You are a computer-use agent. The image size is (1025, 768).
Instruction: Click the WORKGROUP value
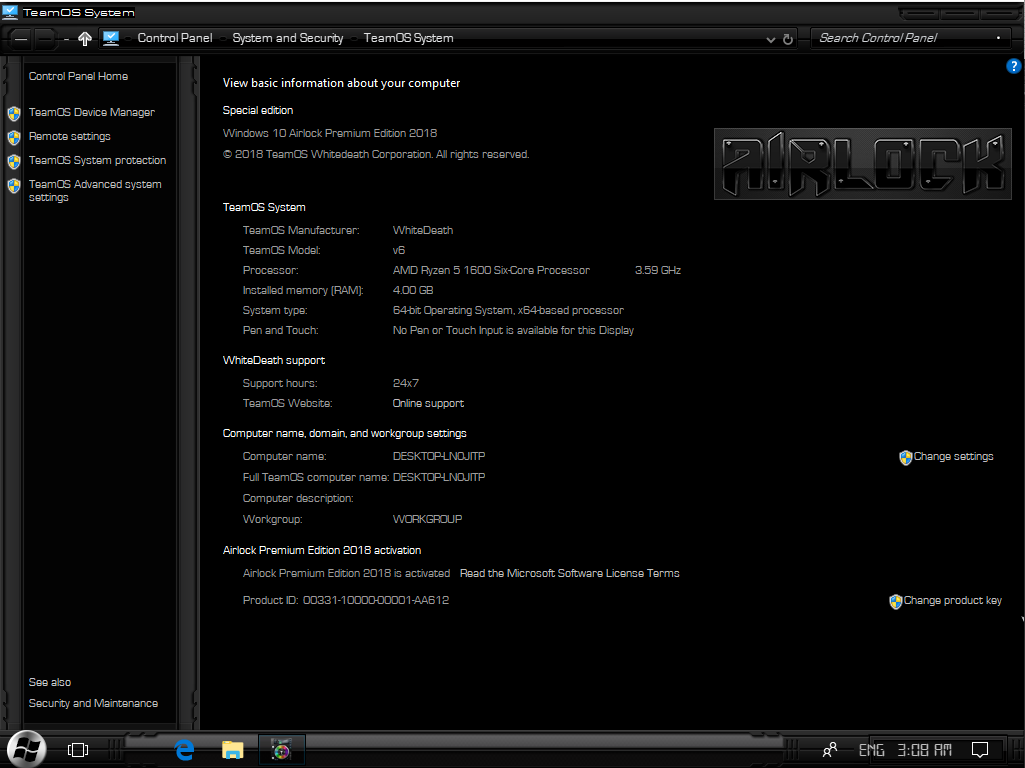click(427, 519)
